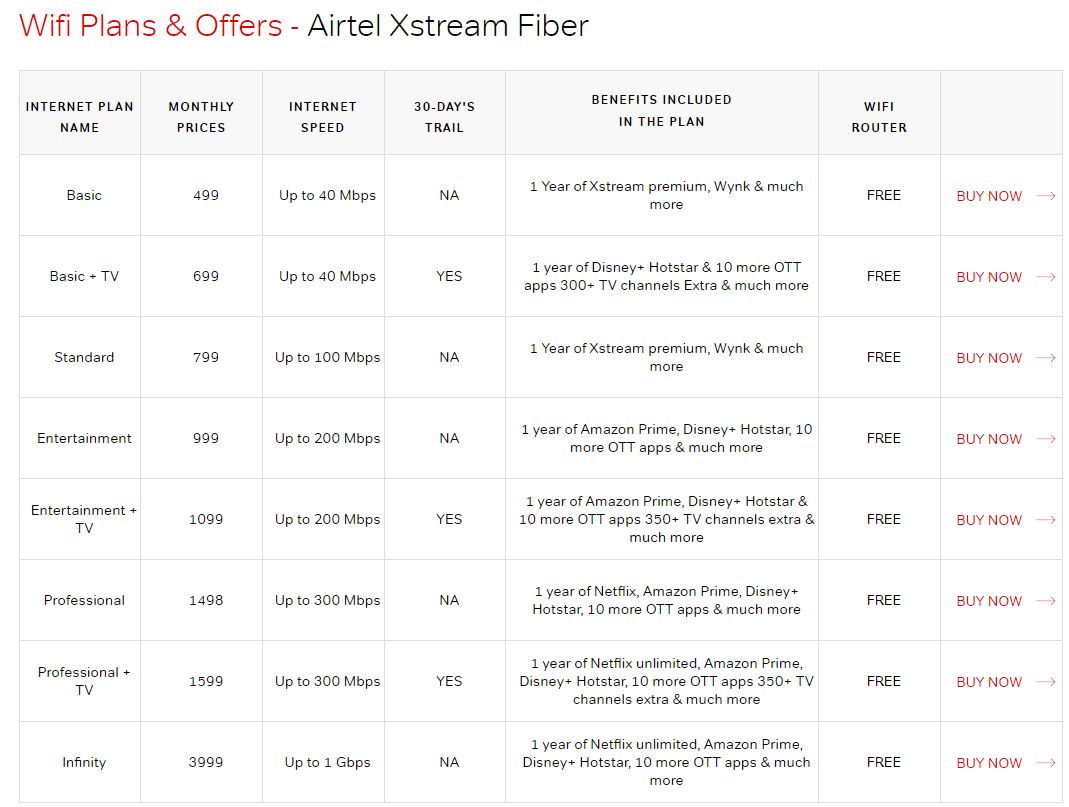Click the arrow icon for Basic + TV plan
1069x807 pixels.
click(x=1046, y=277)
